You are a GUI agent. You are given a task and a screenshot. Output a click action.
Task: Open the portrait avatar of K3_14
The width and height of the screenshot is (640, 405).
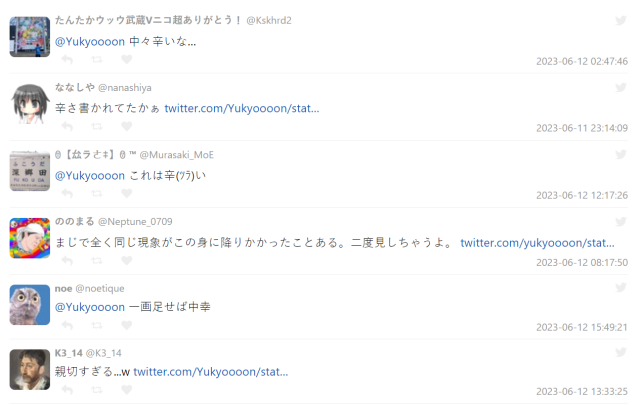click(x=30, y=369)
